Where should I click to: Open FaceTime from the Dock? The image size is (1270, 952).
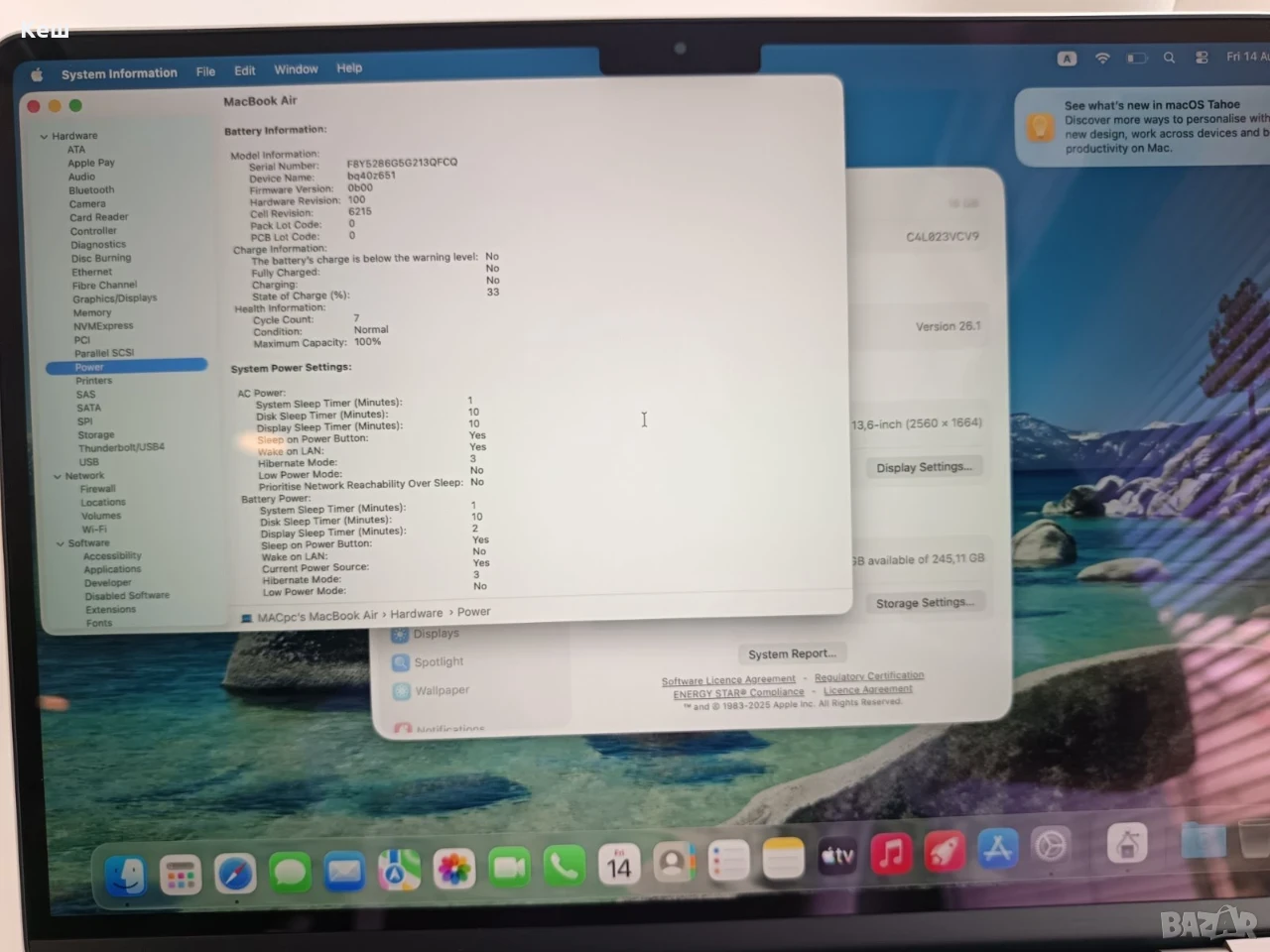(510, 869)
